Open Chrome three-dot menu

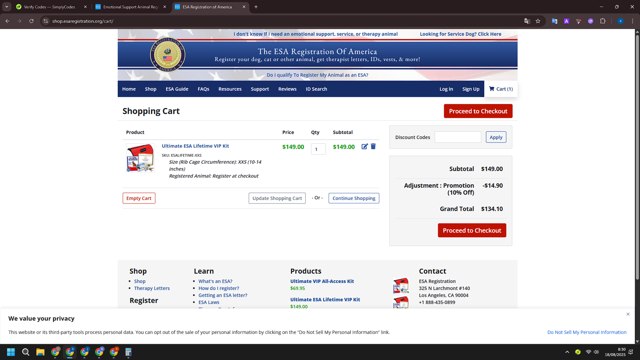(633, 21)
